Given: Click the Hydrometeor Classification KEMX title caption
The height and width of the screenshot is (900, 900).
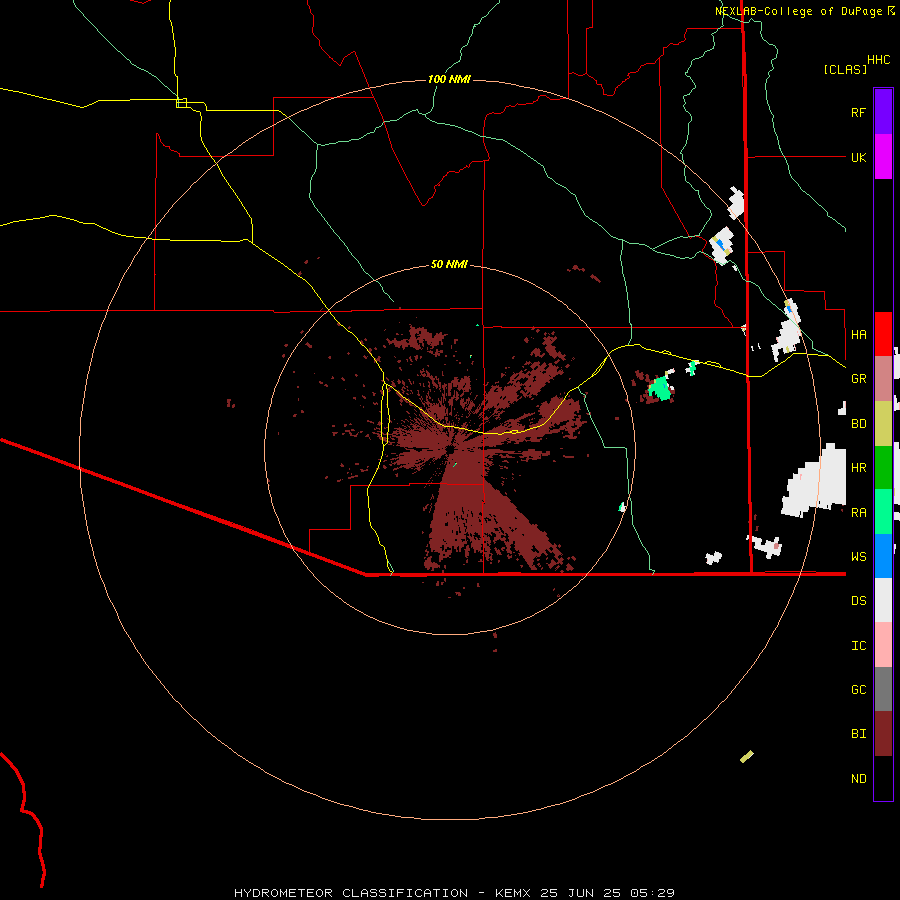Looking at the screenshot, I should click(454, 893).
